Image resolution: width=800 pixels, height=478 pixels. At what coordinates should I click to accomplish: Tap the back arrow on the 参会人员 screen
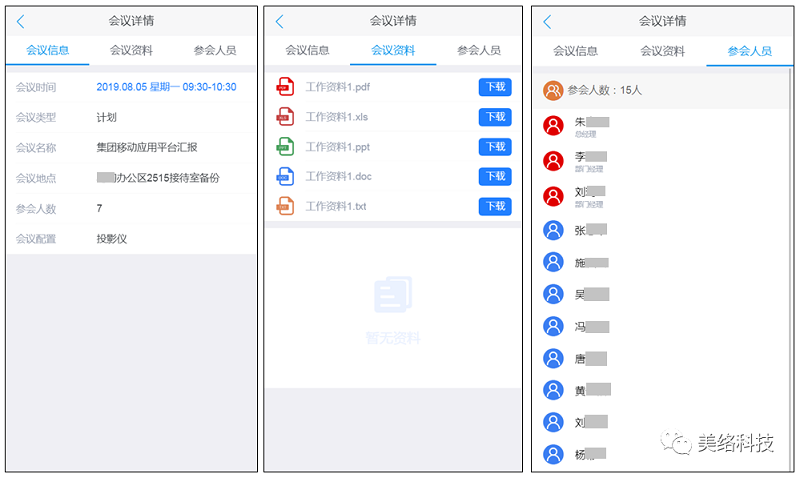pyautogui.click(x=547, y=21)
